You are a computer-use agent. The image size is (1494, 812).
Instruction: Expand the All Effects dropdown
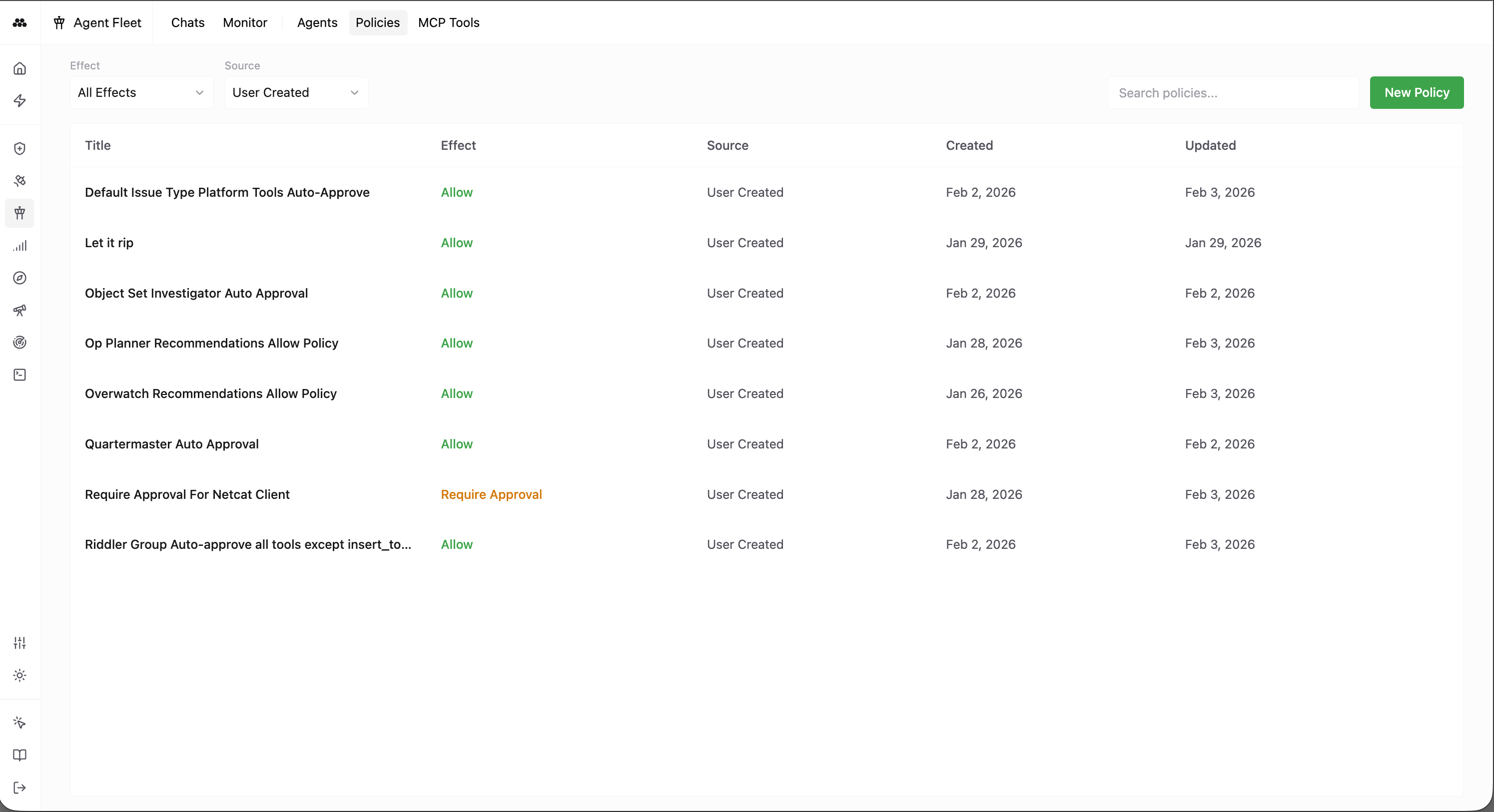pyautogui.click(x=141, y=93)
